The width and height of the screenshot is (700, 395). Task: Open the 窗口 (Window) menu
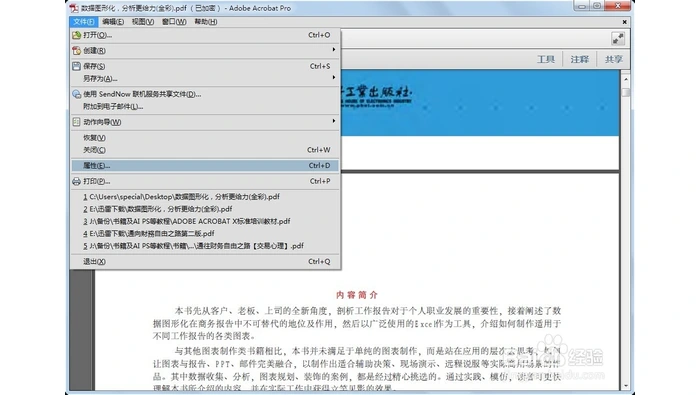(x=174, y=21)
